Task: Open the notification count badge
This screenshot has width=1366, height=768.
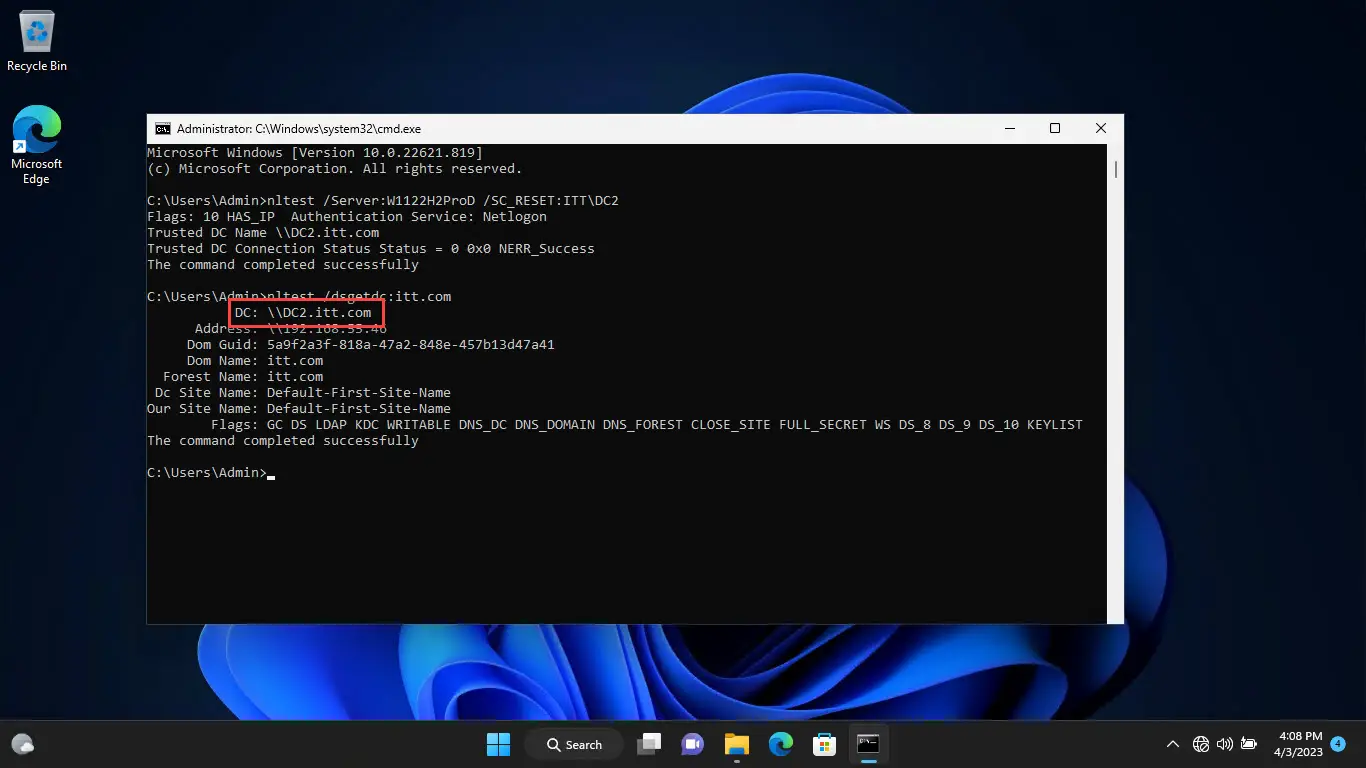Action: 1338,744
